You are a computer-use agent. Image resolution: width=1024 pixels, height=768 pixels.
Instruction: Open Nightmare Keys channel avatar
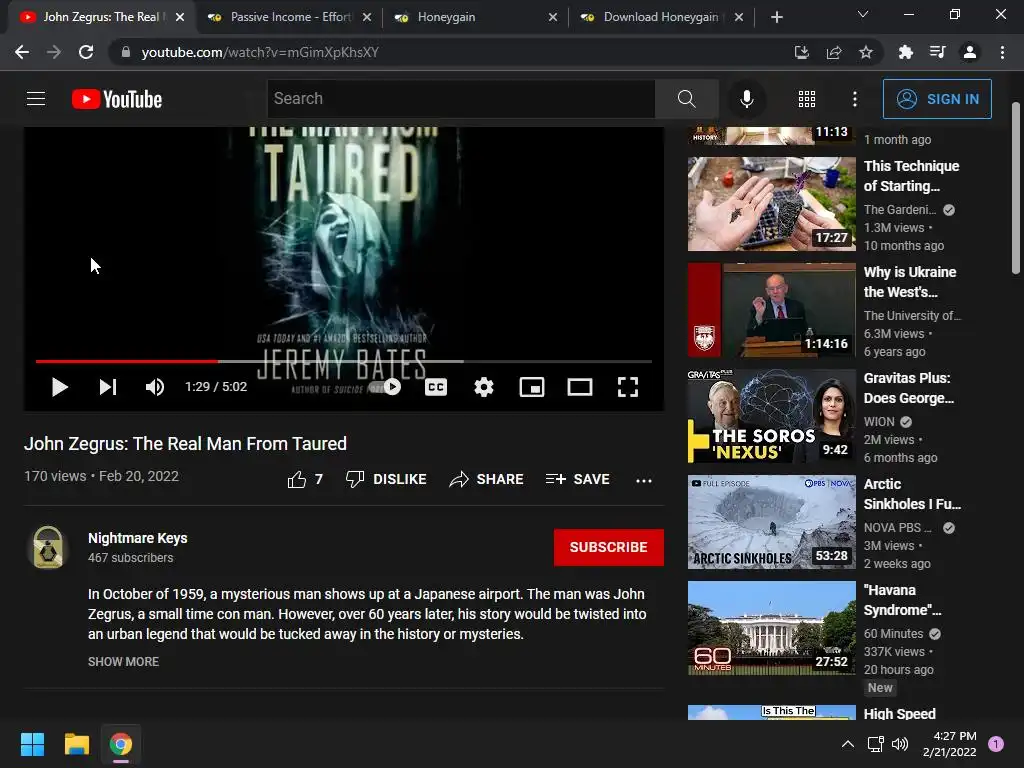click(x=48, y=547)
